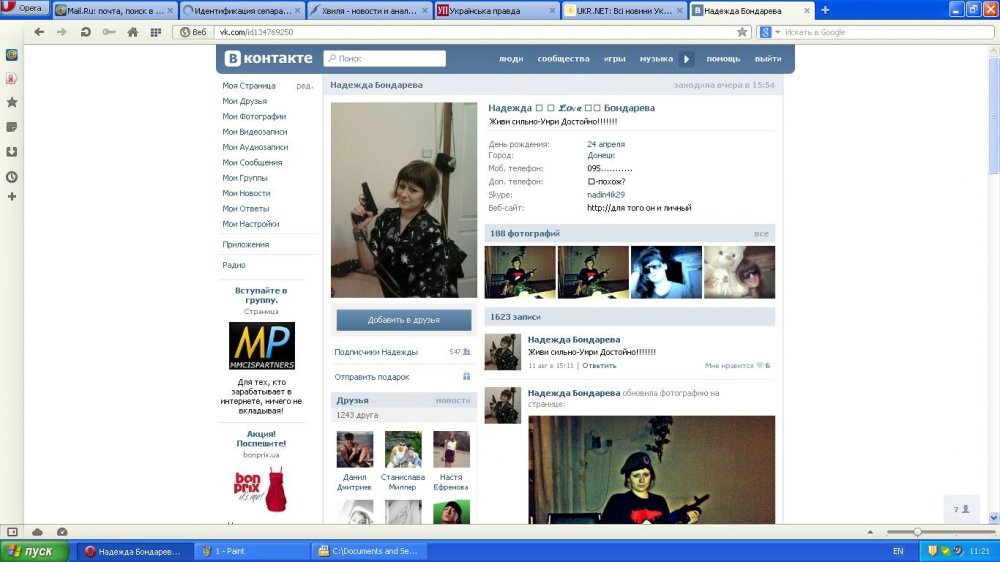Screen dimensions: 1000x562
Task: Open the teddy bear photo thumbnail
Action: click(739, 272)
